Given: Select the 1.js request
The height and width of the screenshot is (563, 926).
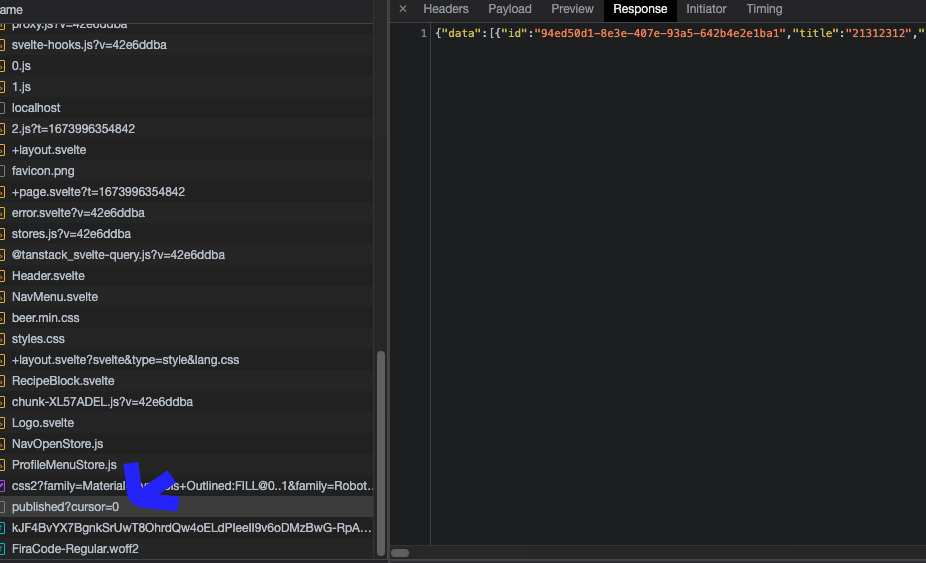Looking at the screenshot, I should [187, 87].
